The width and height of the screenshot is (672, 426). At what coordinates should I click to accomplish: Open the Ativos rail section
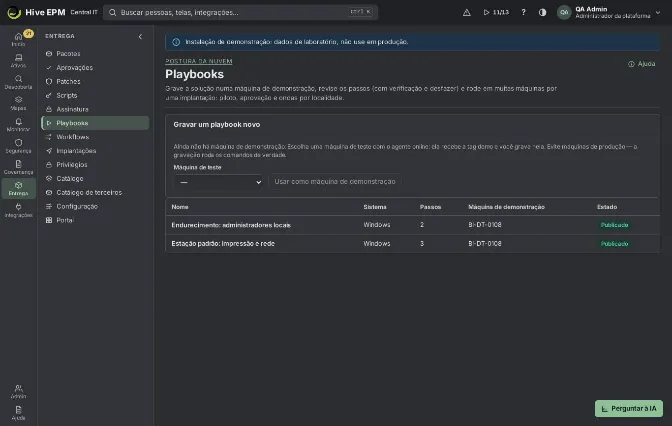point(18,60)
